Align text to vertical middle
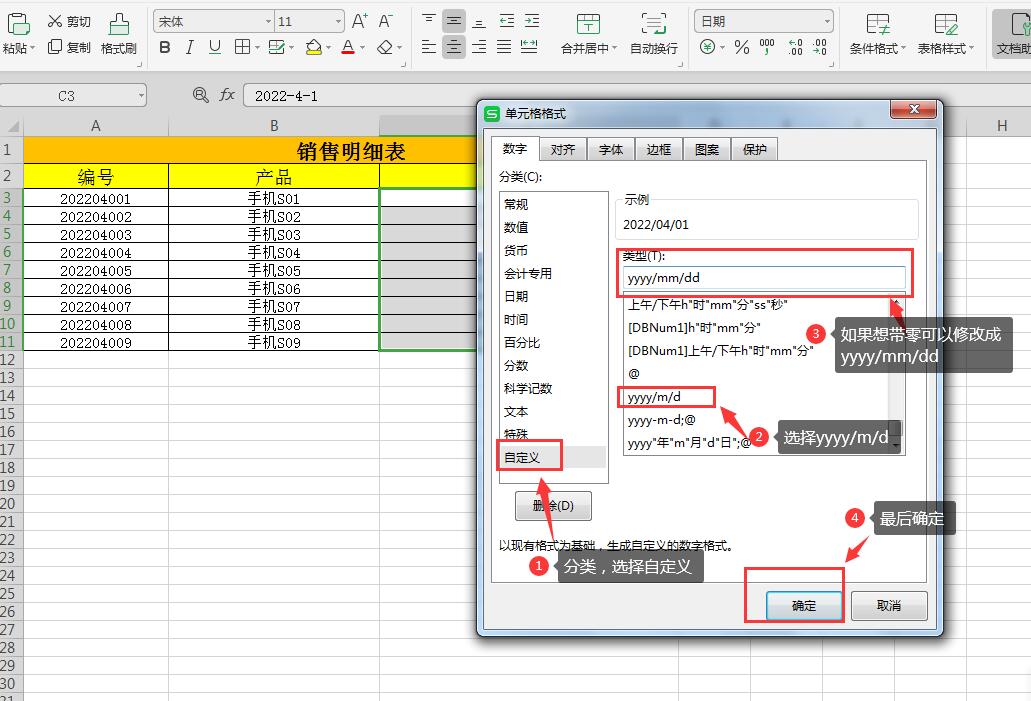Screen dimensions: 1031x701 click(x=454, y=22)
